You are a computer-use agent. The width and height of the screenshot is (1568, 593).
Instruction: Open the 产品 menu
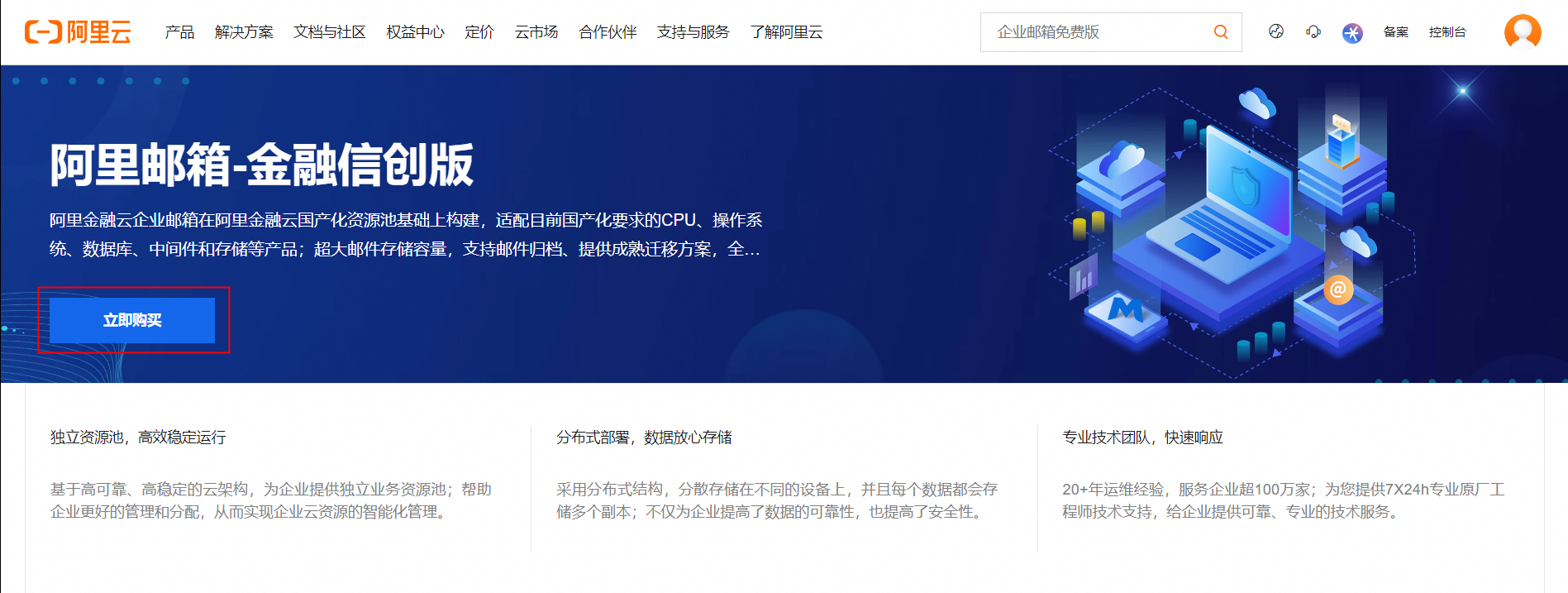[x=179, y=32]
